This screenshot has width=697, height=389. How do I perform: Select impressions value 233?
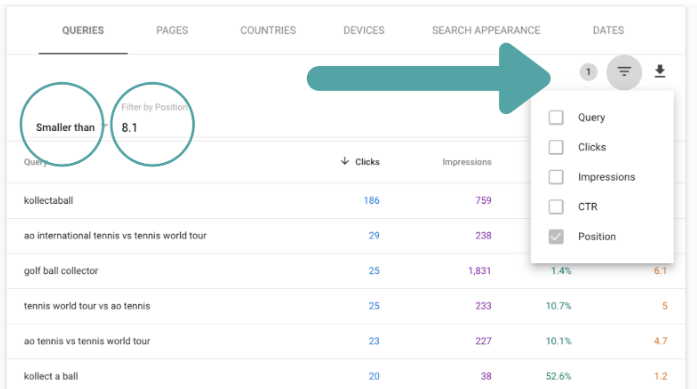pos(483,306)
